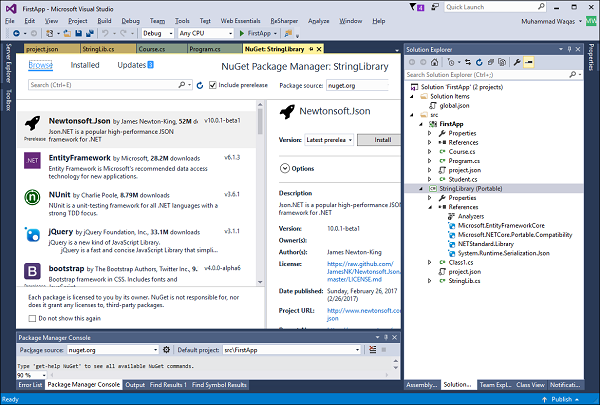Click the New Project toolbar icon
The width and height of the screenshot is (600, 405).
[x=49, y=34]
